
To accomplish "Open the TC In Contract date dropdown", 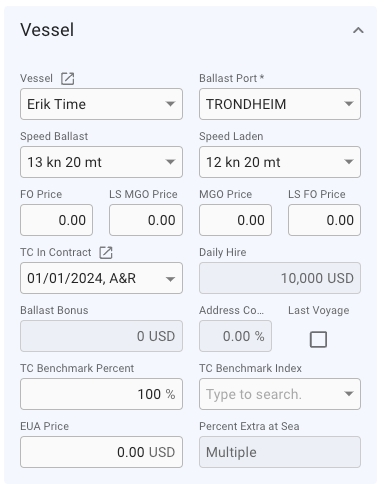I will point(101,278).
